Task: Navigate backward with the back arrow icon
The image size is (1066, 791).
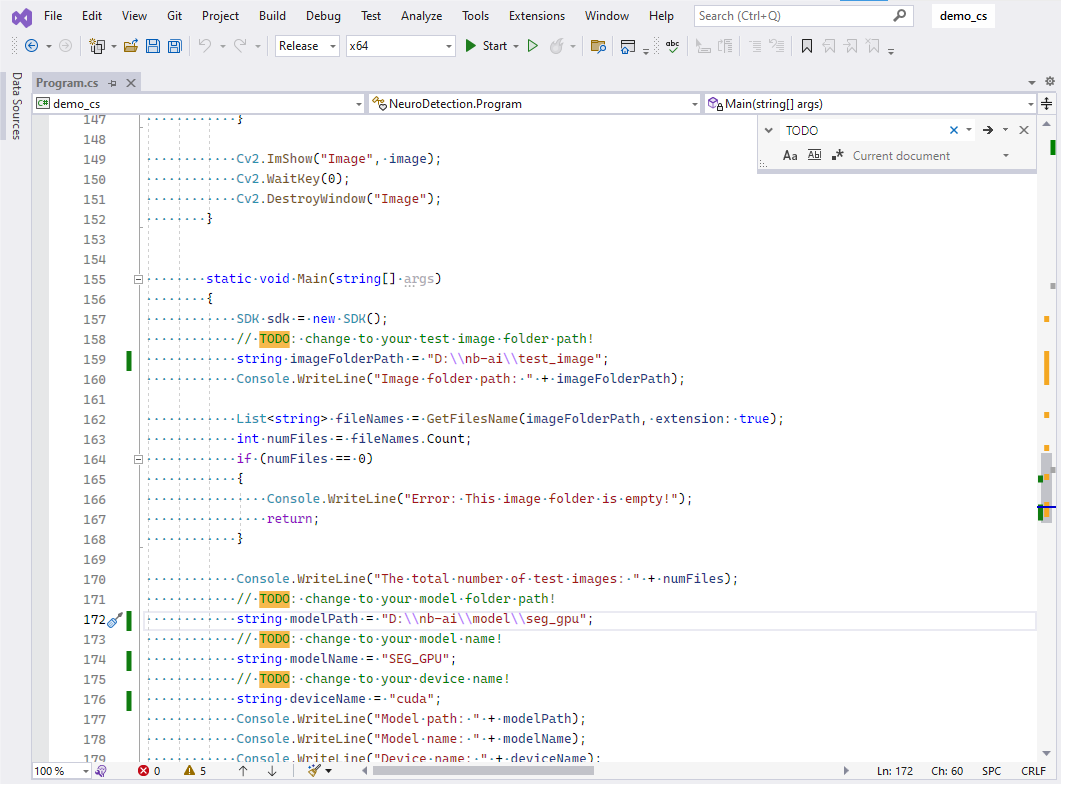Action: (31, 46)
